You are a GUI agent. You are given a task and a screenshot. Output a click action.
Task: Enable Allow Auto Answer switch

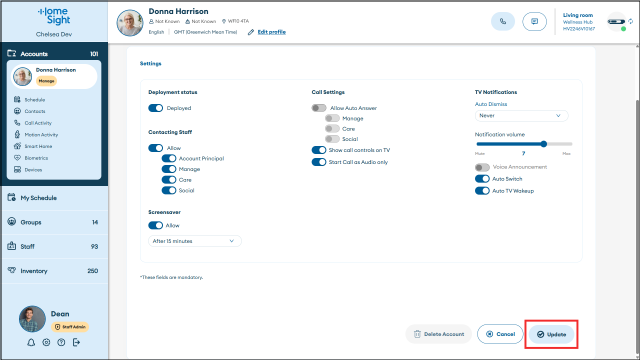click(319, 108)
